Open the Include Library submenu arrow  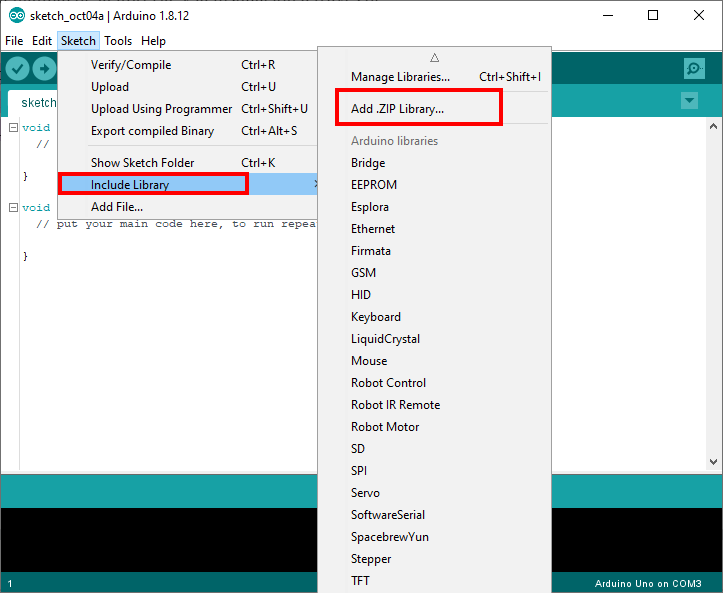(315, 184)
